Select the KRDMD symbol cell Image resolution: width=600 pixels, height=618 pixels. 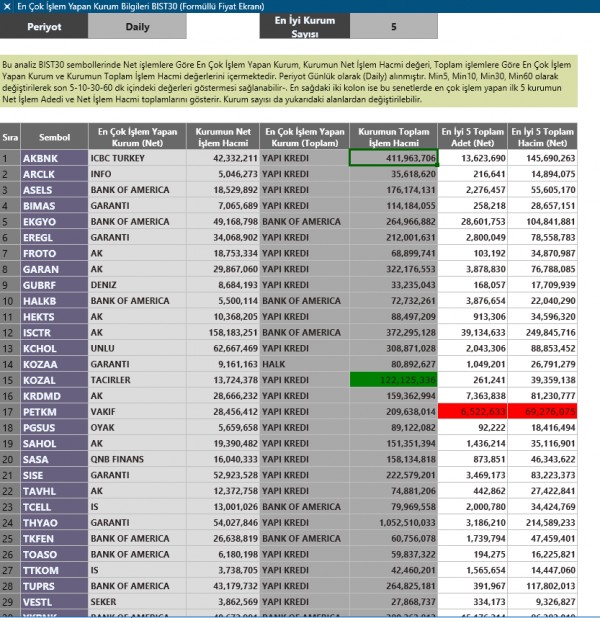click(54, 396)
